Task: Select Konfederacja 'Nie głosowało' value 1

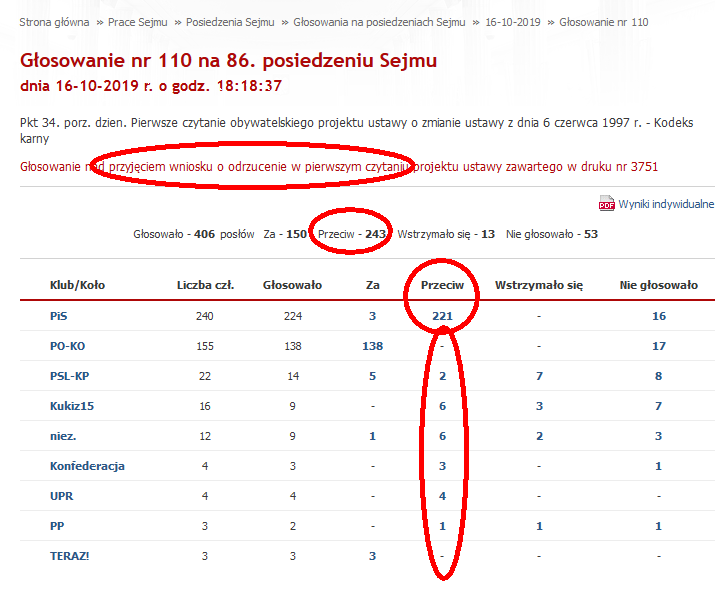Action: pos(658,466)
